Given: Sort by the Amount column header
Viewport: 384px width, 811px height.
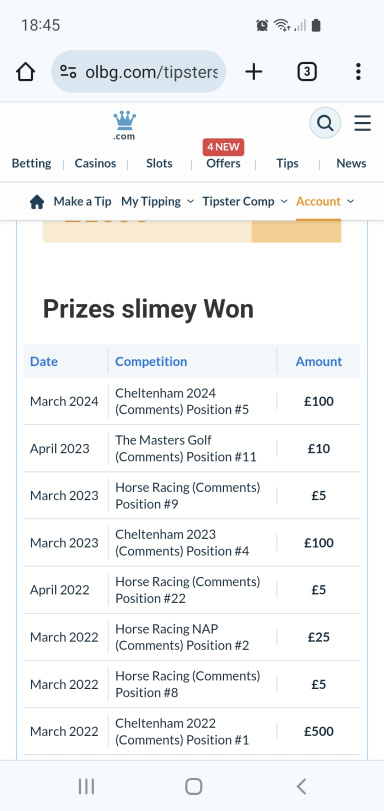Looking at the screenshot, I should (319, 362).
